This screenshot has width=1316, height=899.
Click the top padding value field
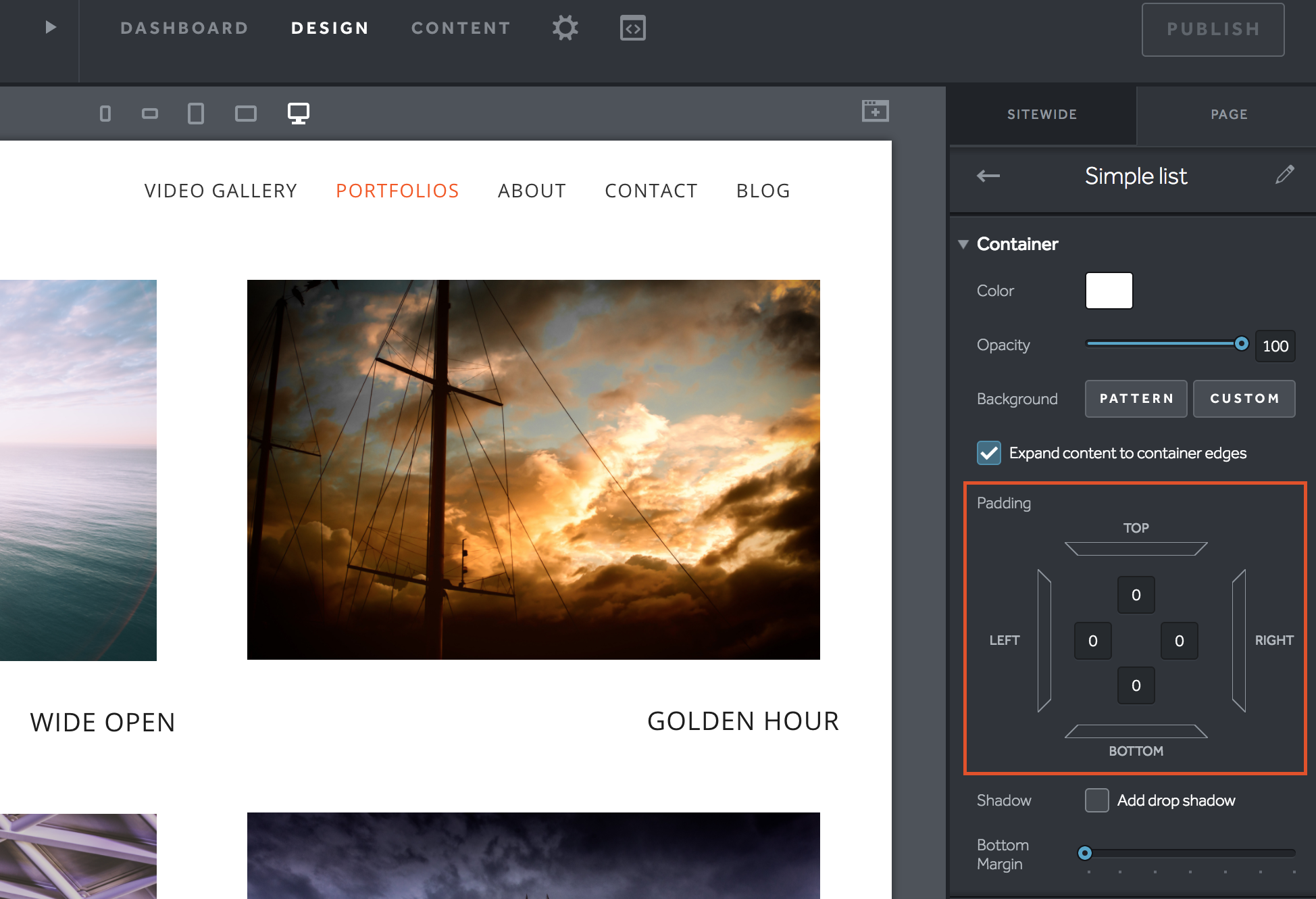(x=1136, y=595)
